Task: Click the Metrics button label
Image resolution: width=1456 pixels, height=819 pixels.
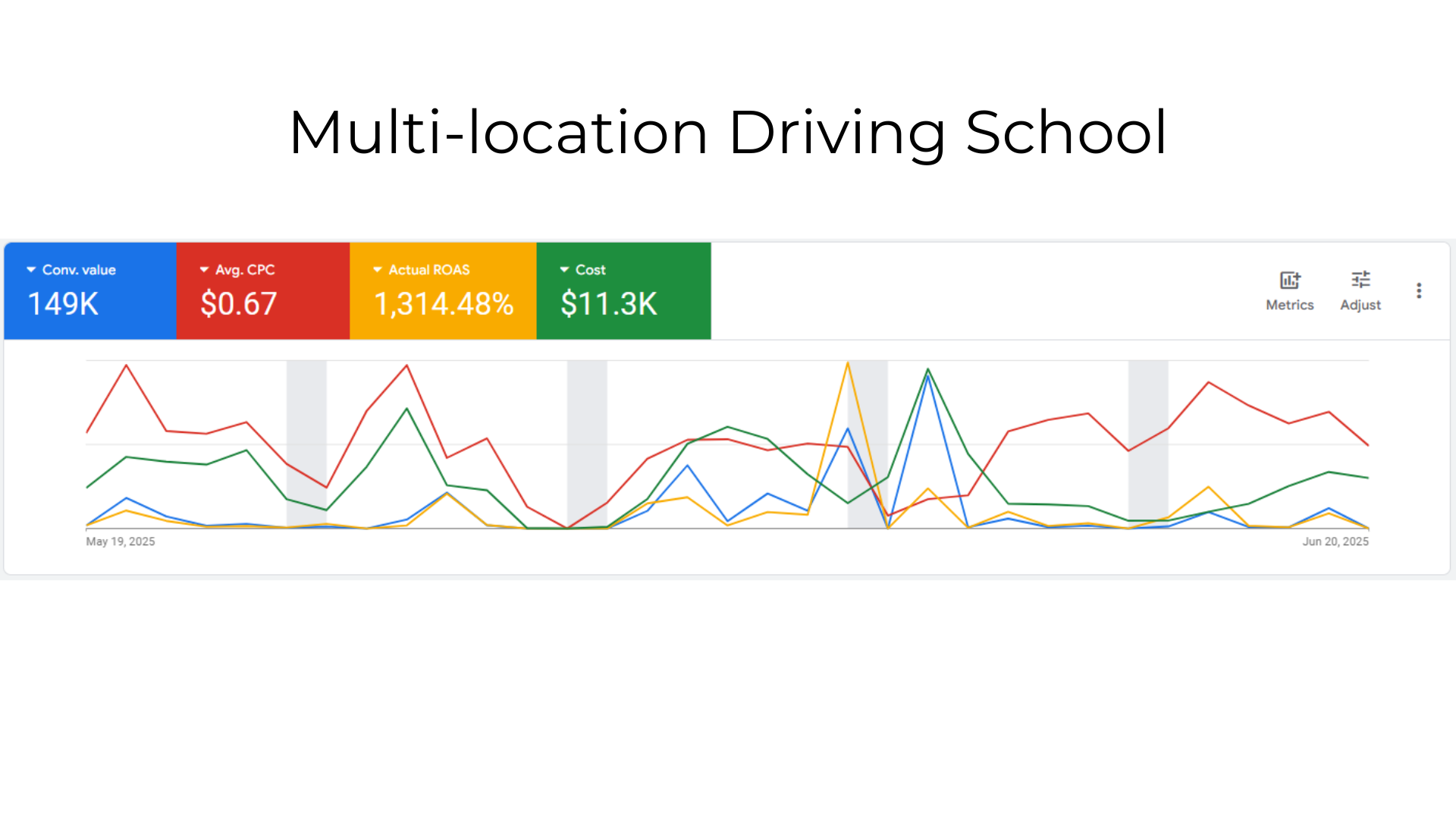Action: (x=1289, y=305)
